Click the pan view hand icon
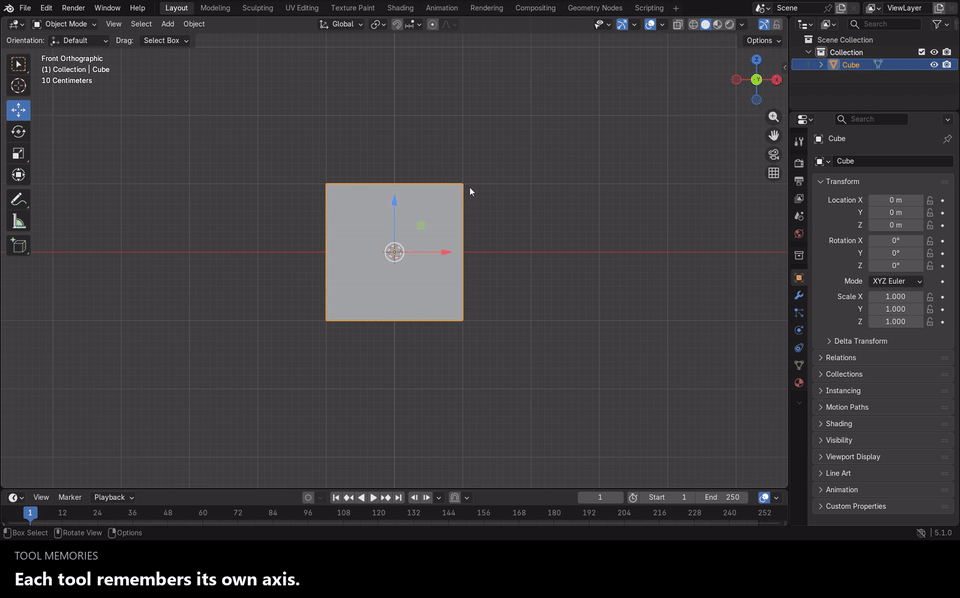The image size is (960, 598). [774, 135]
